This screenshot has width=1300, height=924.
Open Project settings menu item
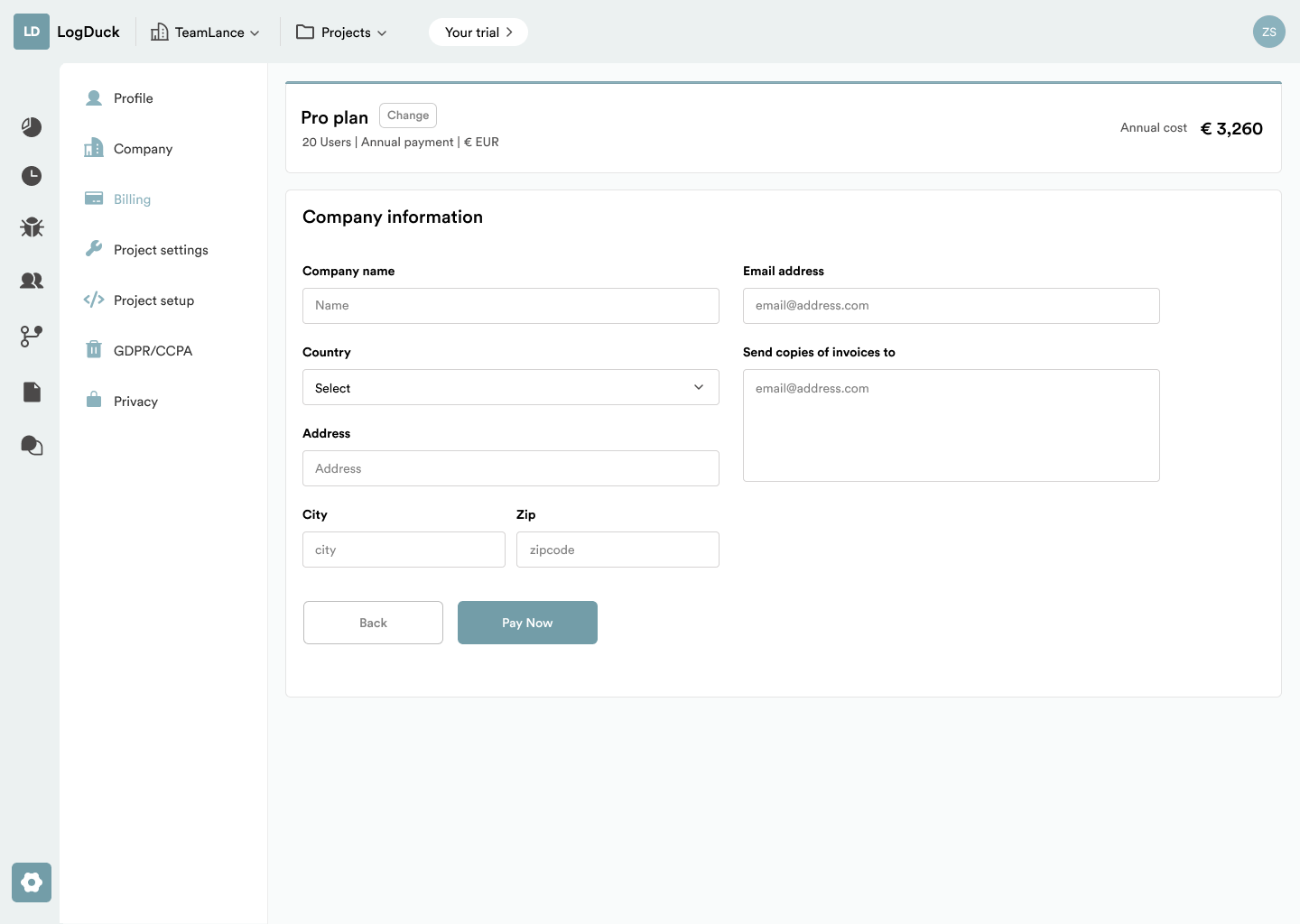[x=160, y=250]
